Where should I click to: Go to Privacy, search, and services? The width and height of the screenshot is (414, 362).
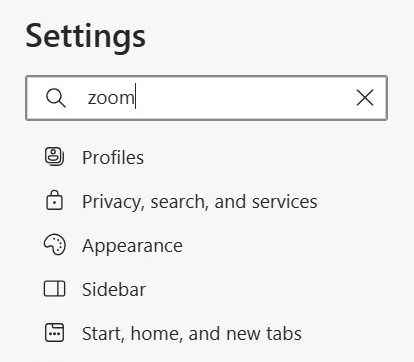pos(200,202)
